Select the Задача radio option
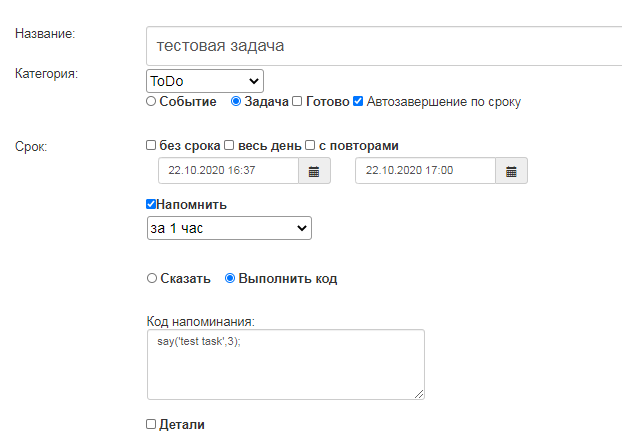The height and width of the screenshot is (445, 622). point(236,101)
